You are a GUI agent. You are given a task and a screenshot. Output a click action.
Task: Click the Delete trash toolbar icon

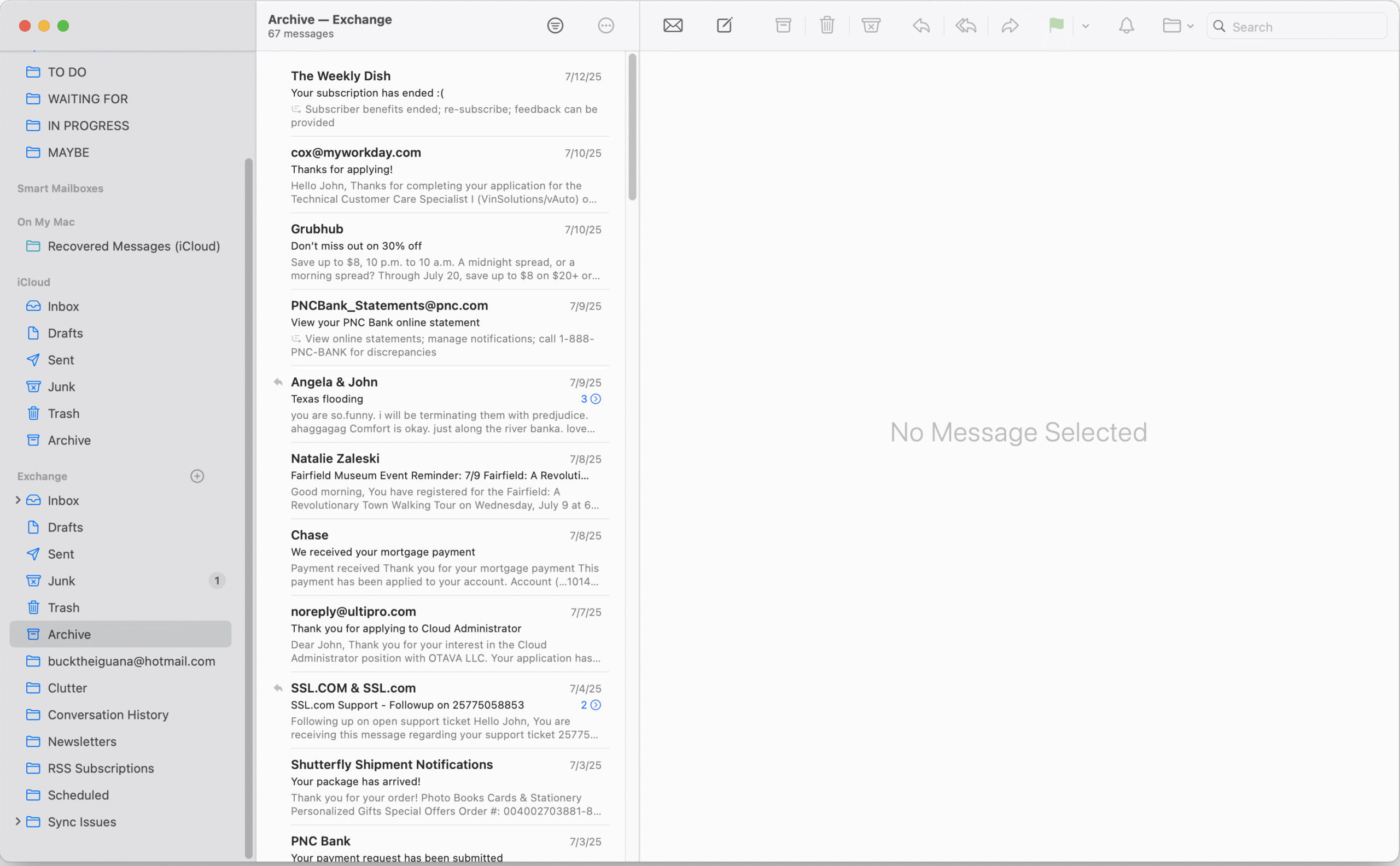(826, 26)
